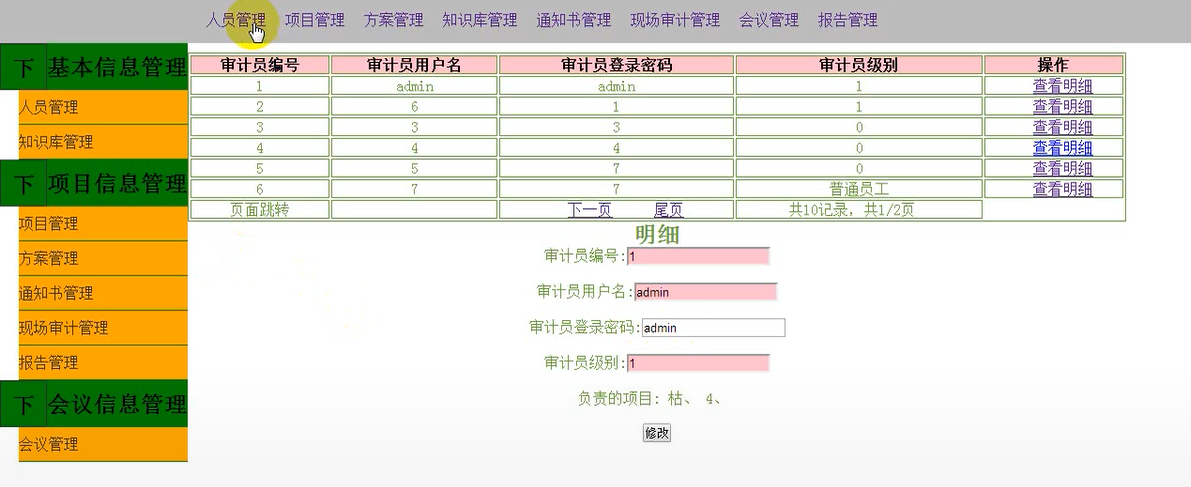Click the 页面跳转 cell
This screenshot has width=1191, height=487.
260,210
